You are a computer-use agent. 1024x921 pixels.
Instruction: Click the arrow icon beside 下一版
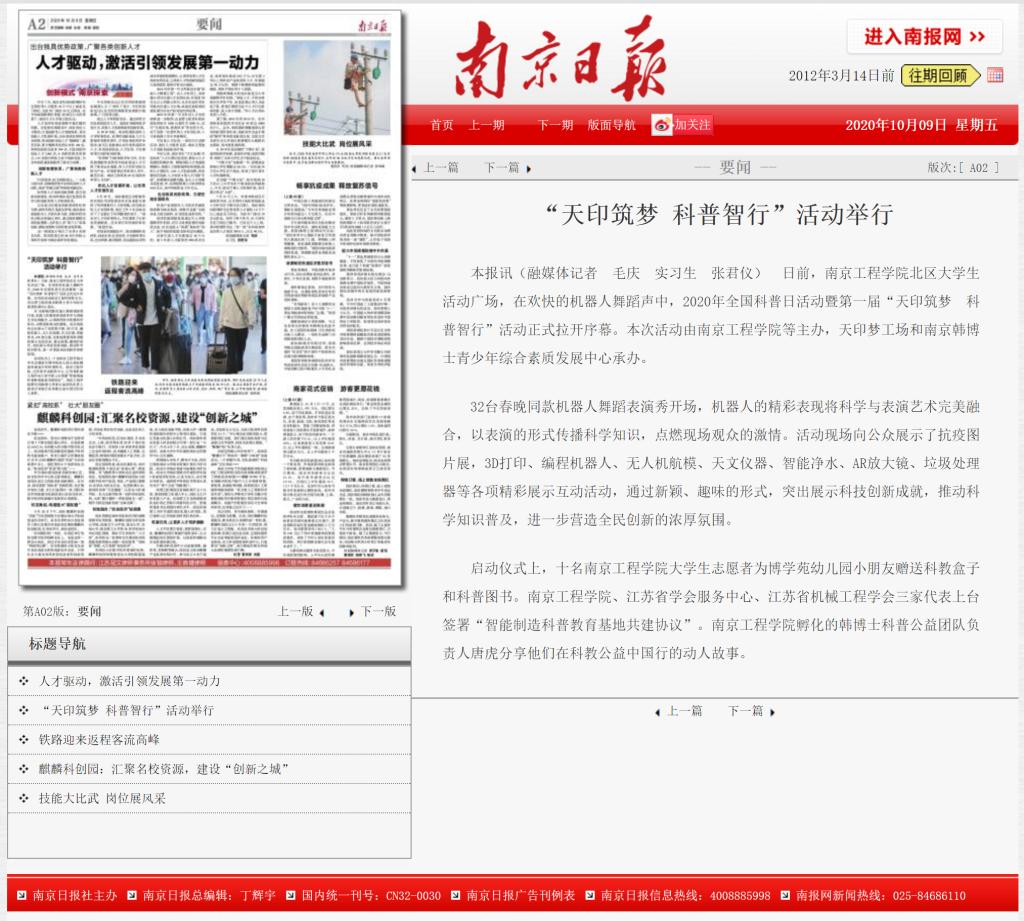[352, 612]
